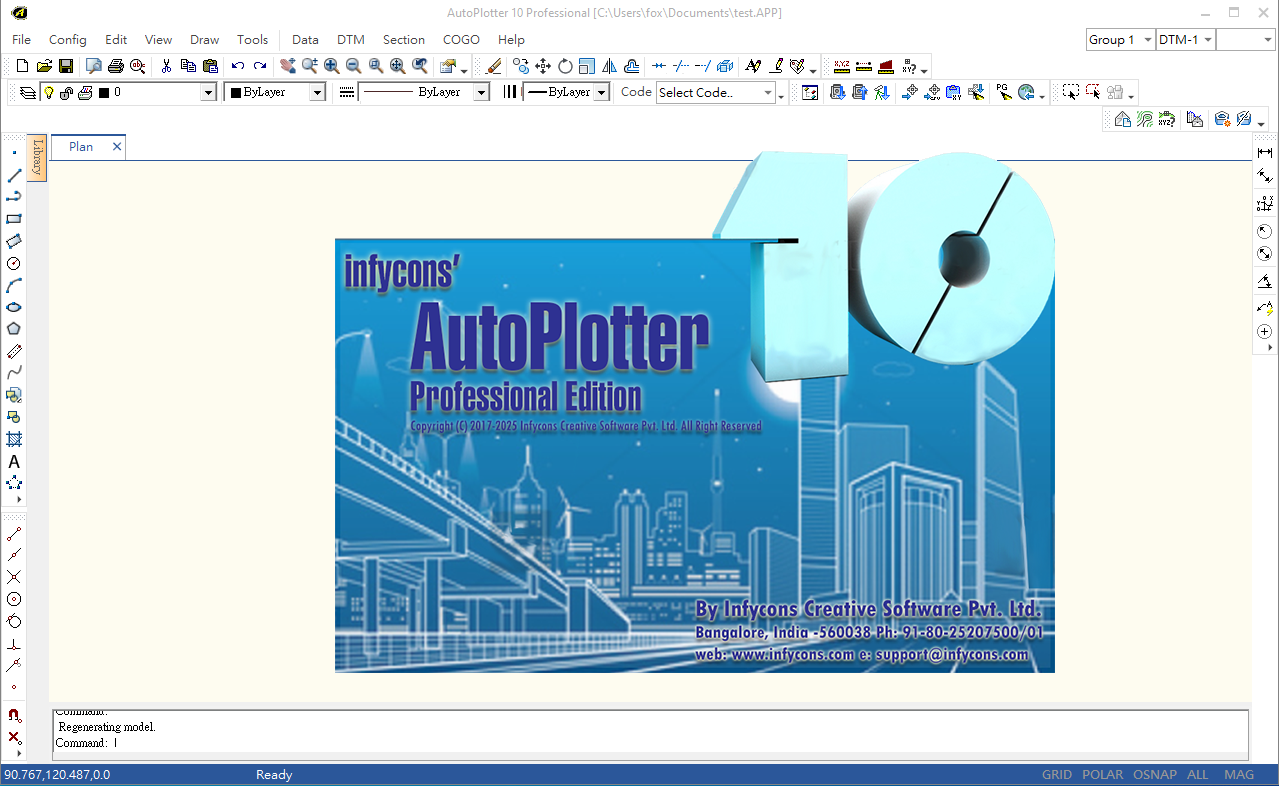Click the Cut scissors icon
The height and width of the screenshot is (786, 1279).
point(166,66)
